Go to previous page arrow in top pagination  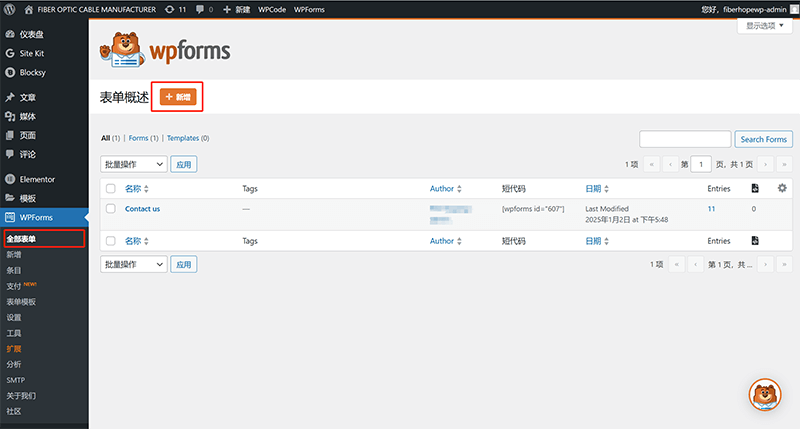click(x=670, y=164)
